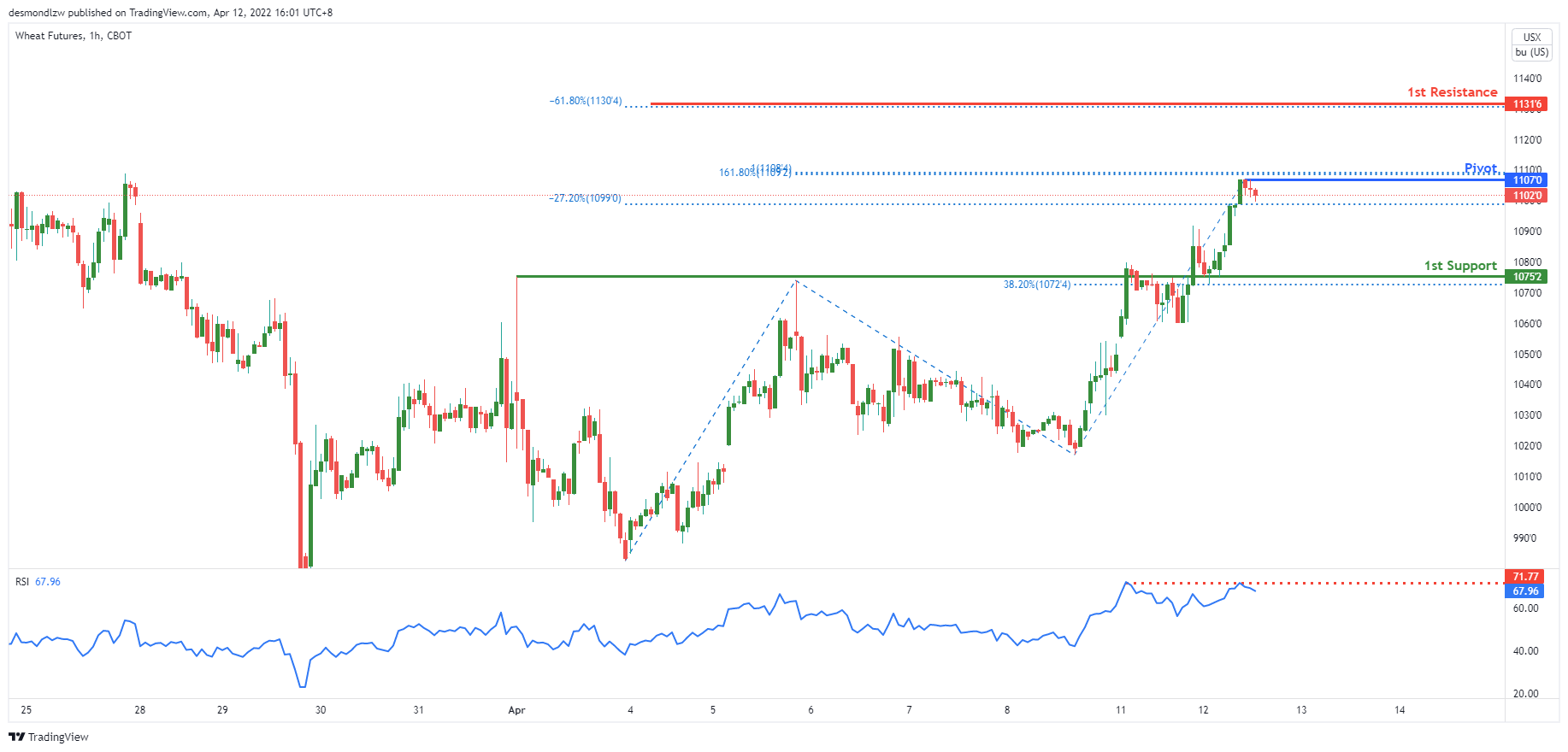Click the date 11 on time axis

coord(1121,710)
